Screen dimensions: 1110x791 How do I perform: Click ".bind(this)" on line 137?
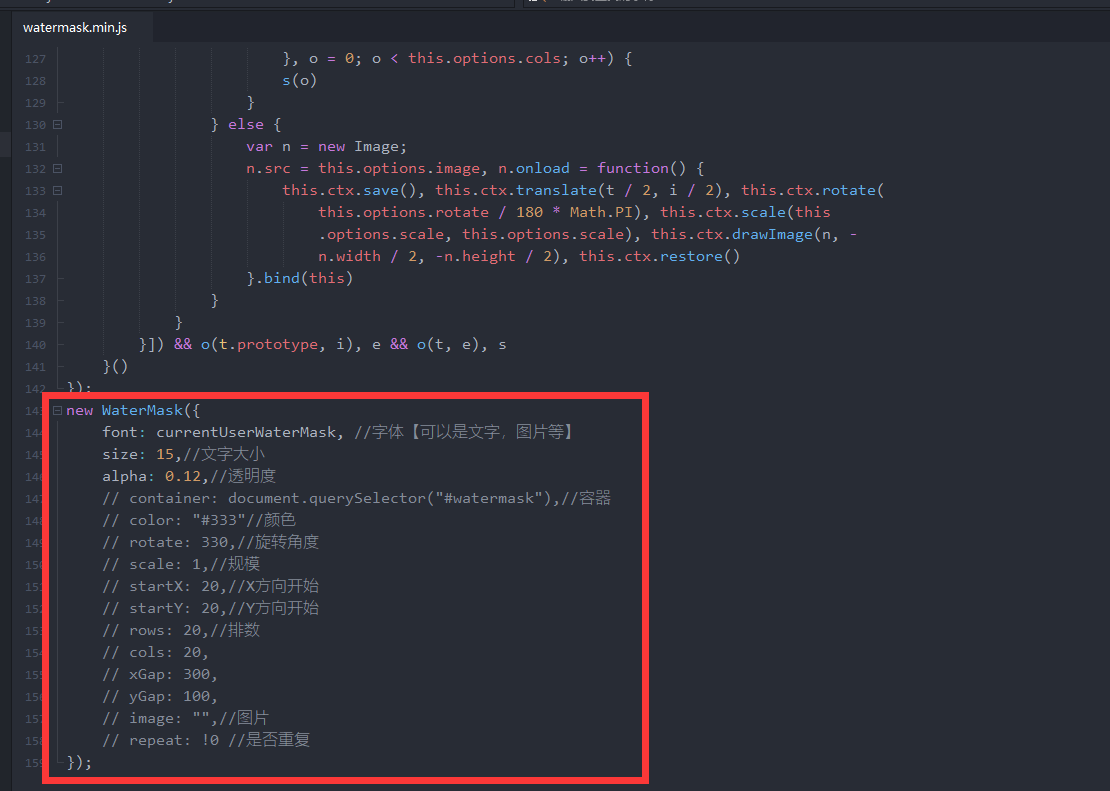(304, 278)
